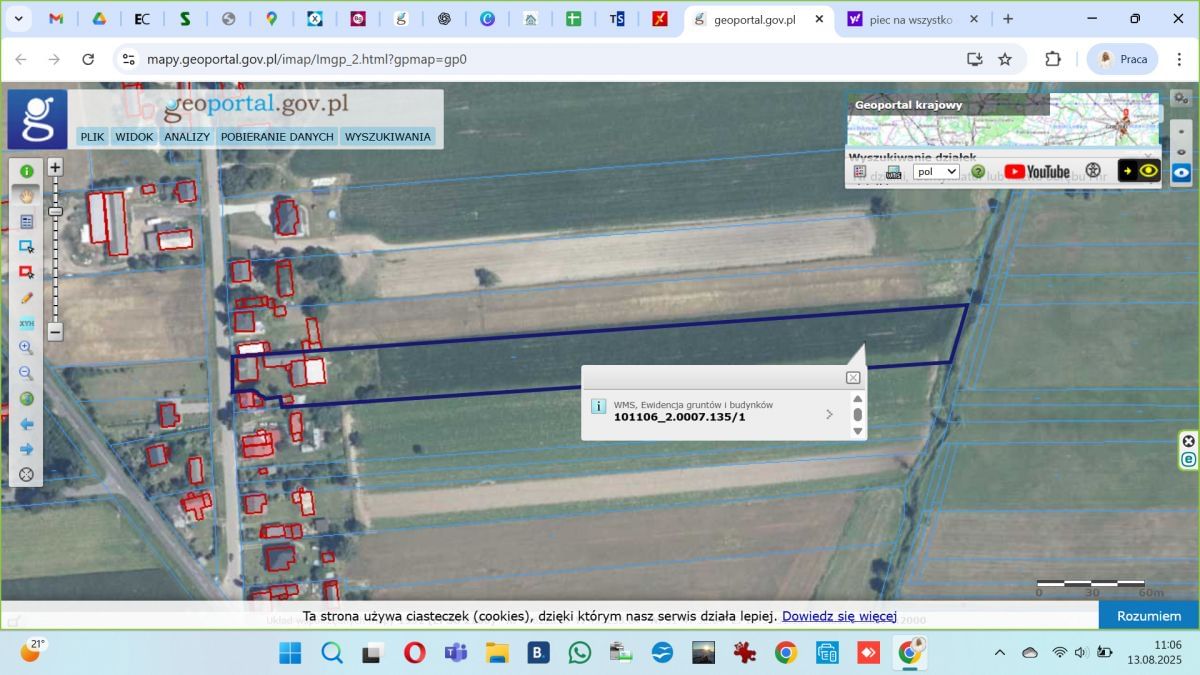The width and height of the screenshot is (1200, 675).
Task: Click the info icon in popup
Action: point(599,406)
